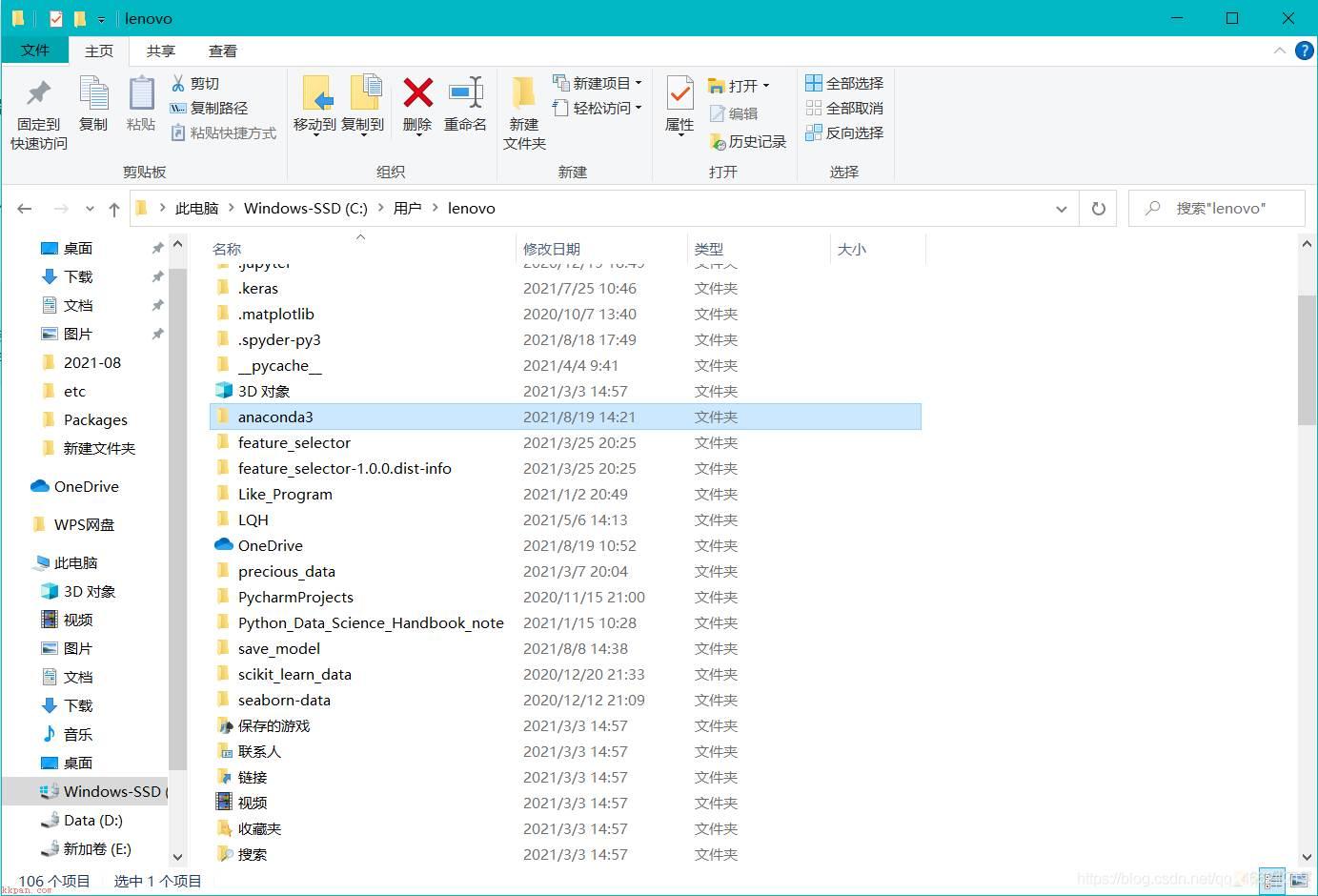The width and height of the screenshot is (1318, 896).
Task: Sort by Date Modified (修改日期) column
Action: coord(552,249)
